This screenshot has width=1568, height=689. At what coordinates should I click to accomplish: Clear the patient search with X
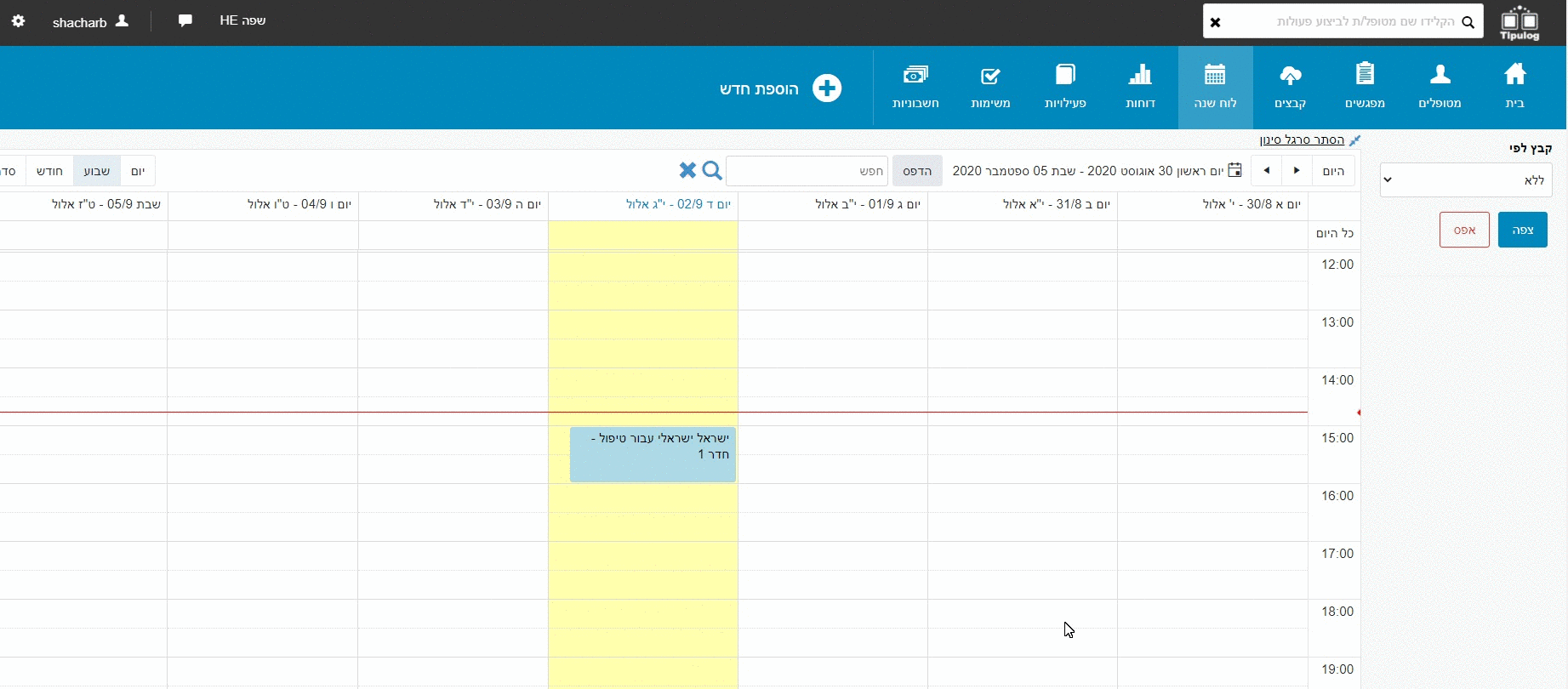1216,22
